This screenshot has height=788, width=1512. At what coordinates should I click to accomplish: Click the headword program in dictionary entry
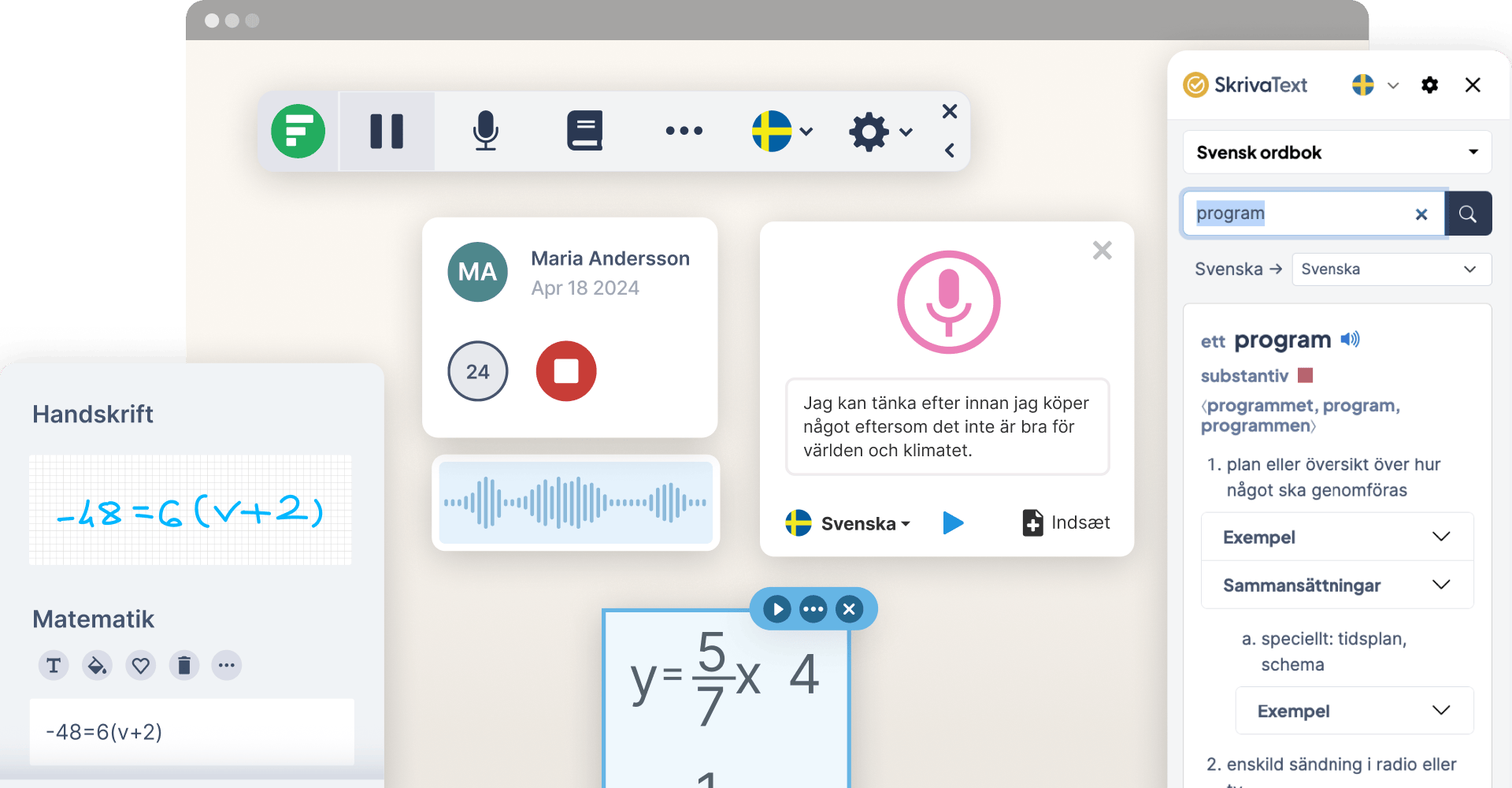(1283, 340)
